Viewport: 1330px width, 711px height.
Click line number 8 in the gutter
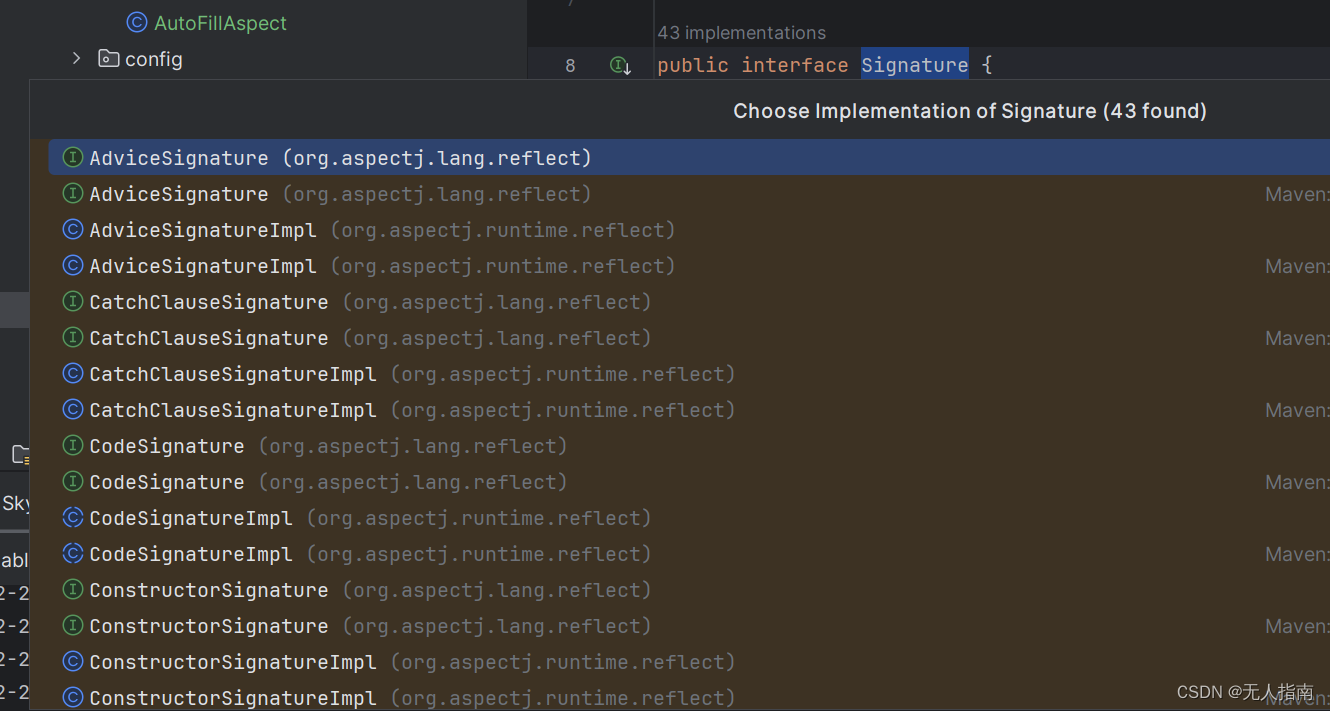pos(570,64)
